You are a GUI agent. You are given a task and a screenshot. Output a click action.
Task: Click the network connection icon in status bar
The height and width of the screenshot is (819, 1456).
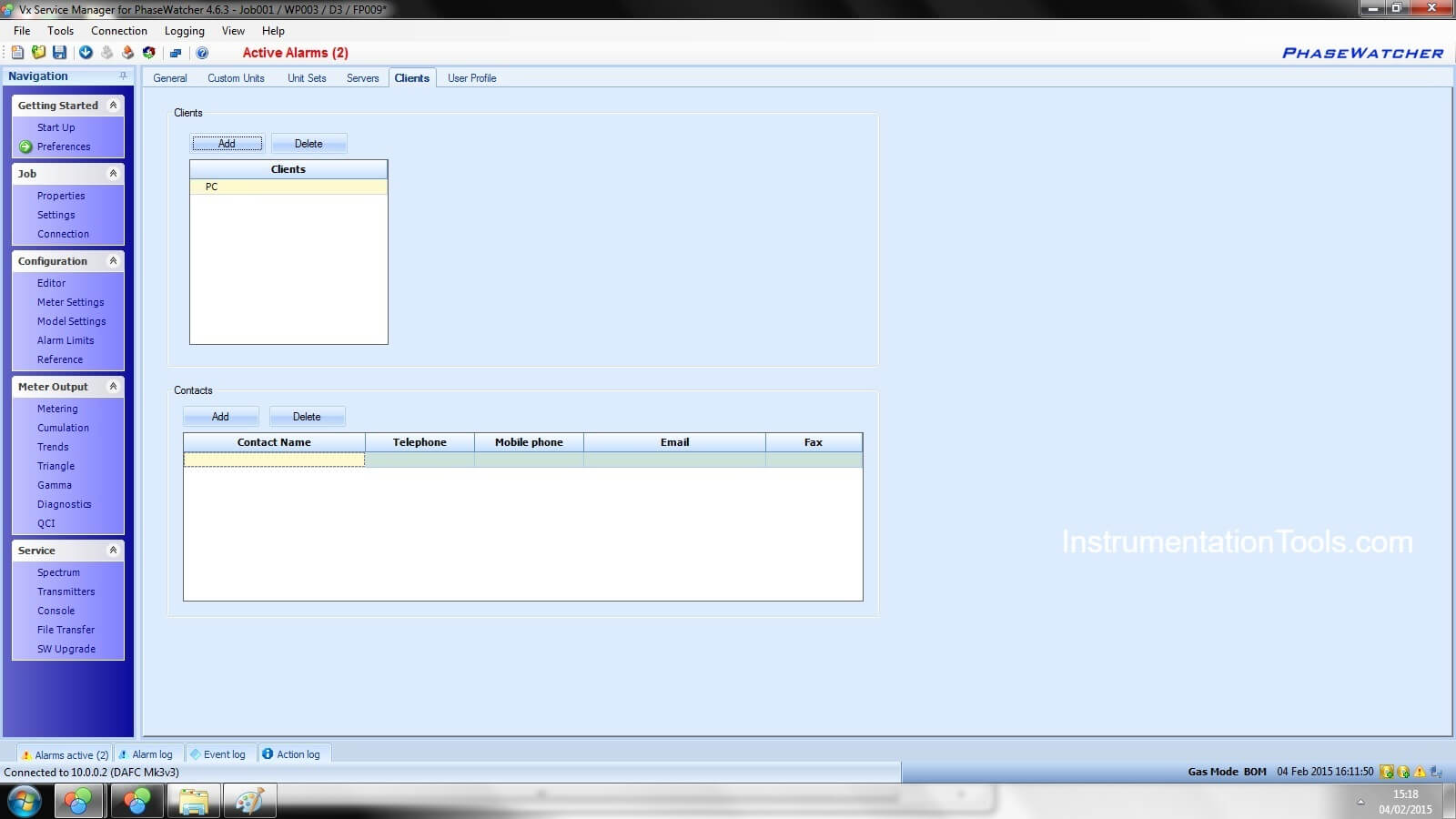tap(1437, 772)
